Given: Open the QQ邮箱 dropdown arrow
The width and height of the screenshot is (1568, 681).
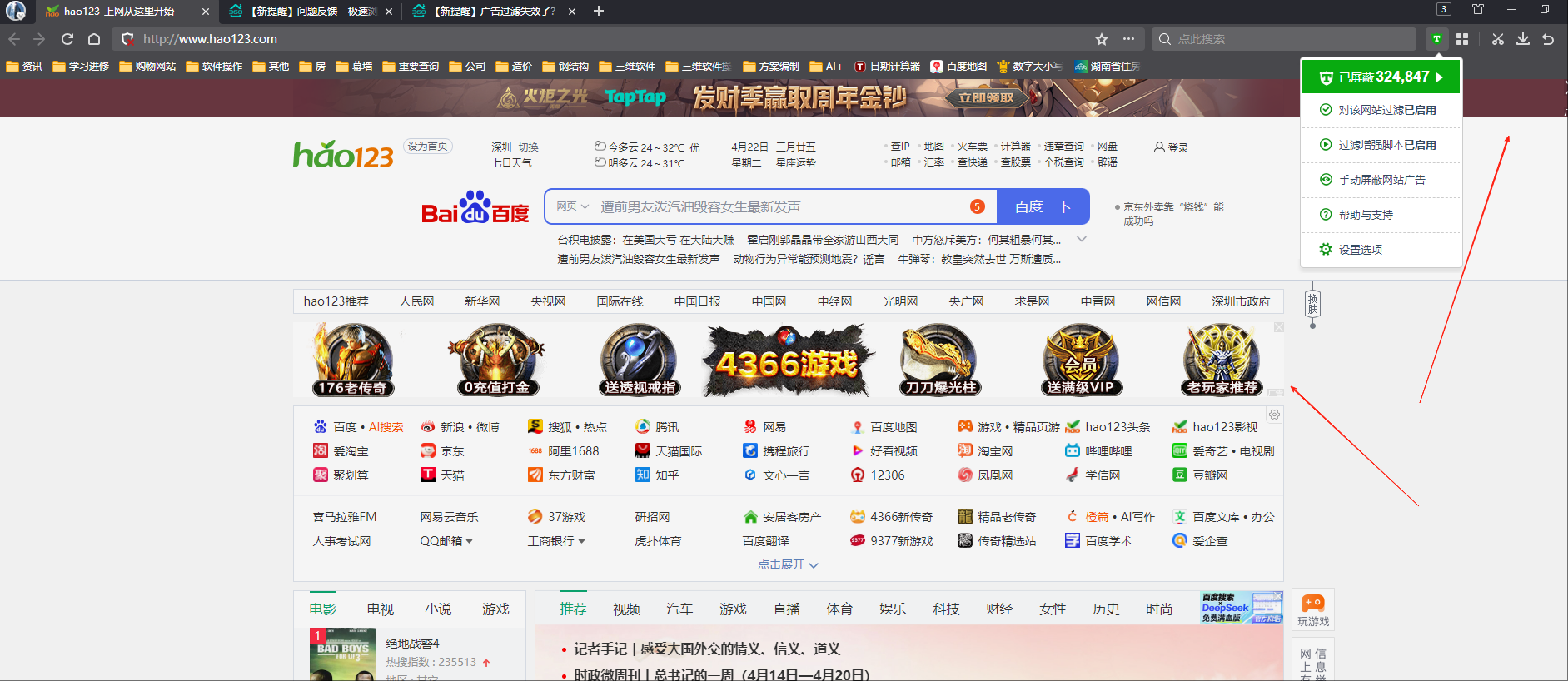Looking at the screenshot, I should click(470, 541).
